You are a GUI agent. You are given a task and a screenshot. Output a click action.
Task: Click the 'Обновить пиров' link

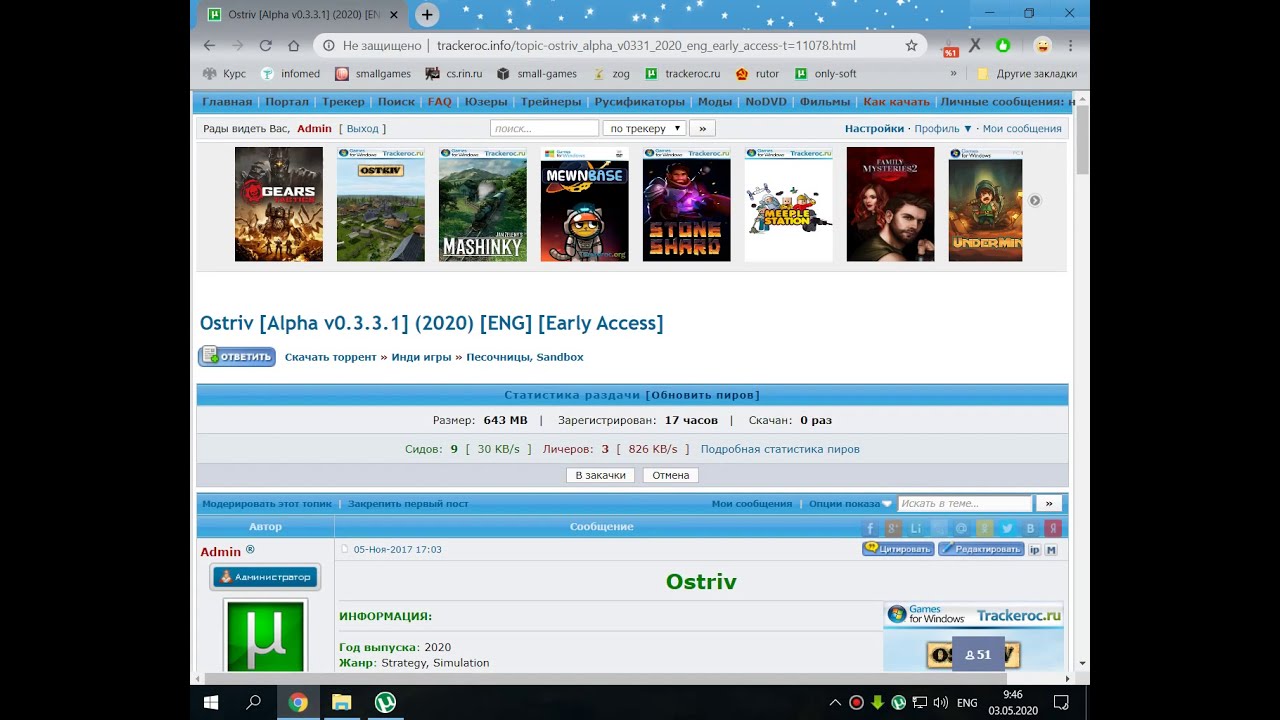(705, 395)
